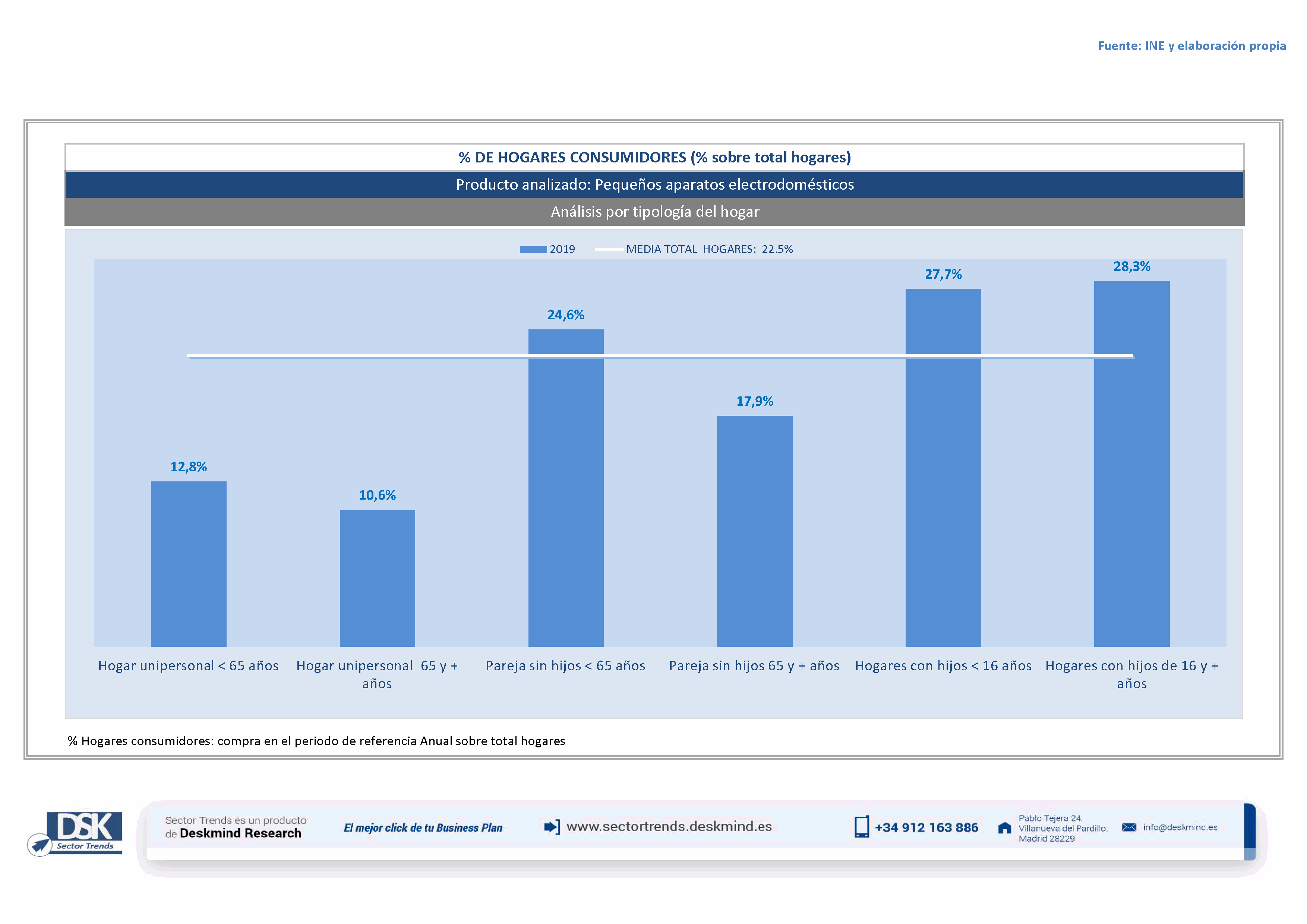Click the chart title % DE HOGARES CONSUMIDORES
Viewport: 1307px width, 924px height.
pos(654,158)
